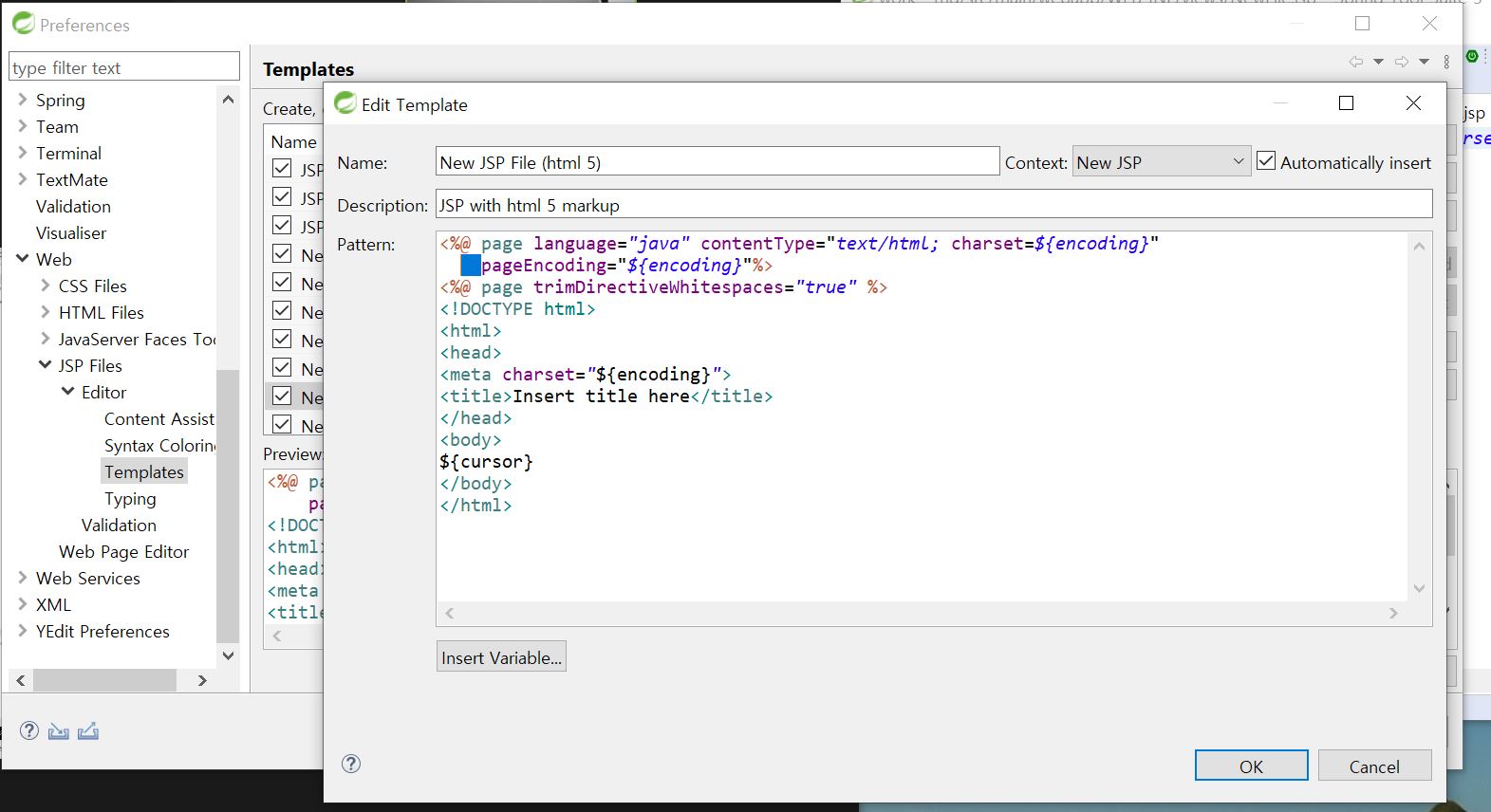Collapse the Web tree node
The width and height of the screenshot is (1491, 812).
click(x=23, y=259)
